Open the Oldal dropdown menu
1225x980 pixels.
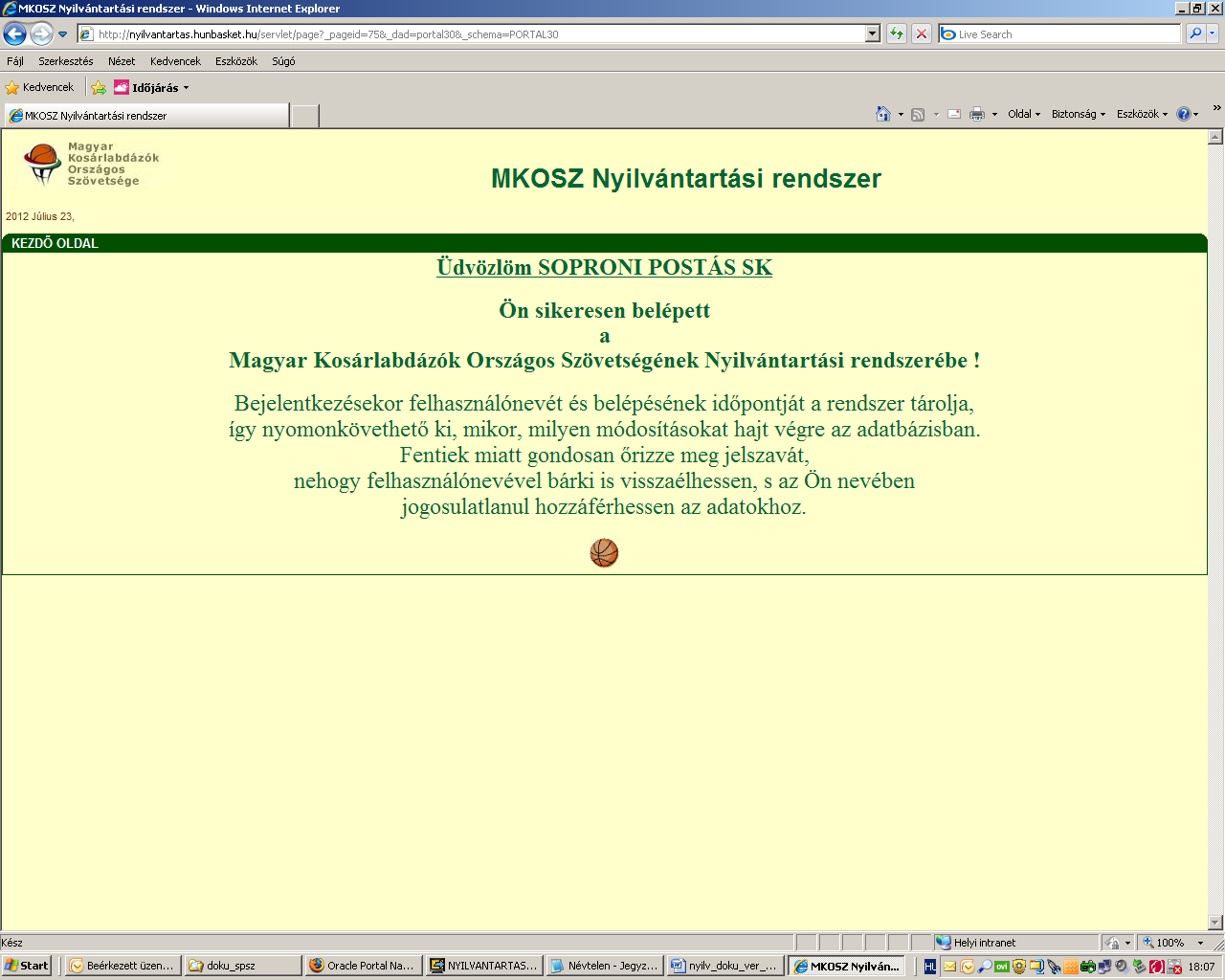tap(1024, 114)
